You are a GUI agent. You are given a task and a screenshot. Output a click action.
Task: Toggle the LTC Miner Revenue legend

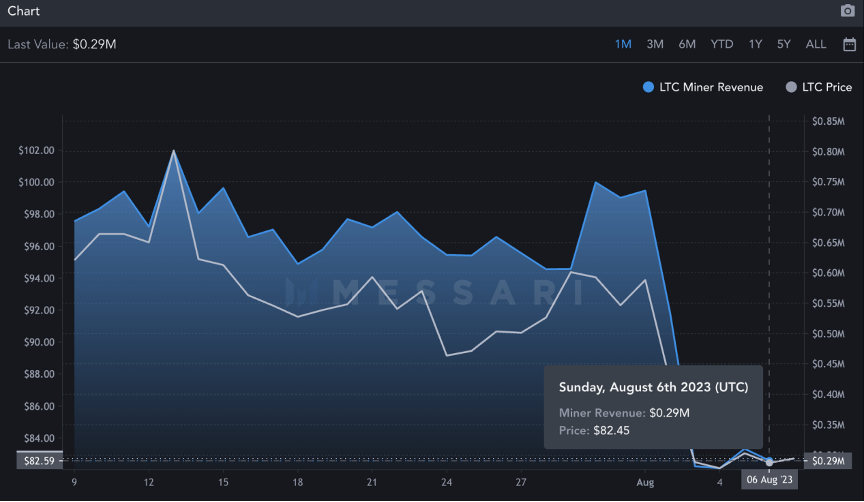point(703,87)
